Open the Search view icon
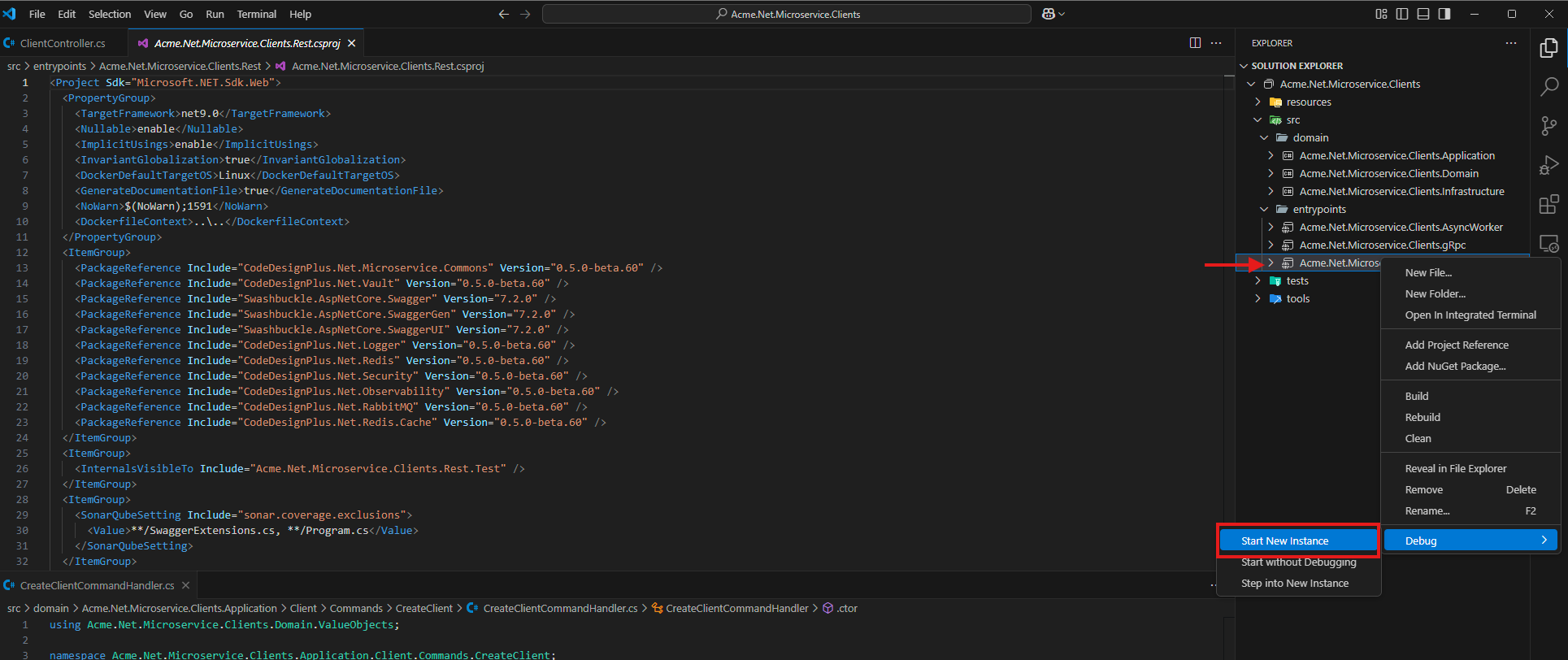 pos(1549,86)
